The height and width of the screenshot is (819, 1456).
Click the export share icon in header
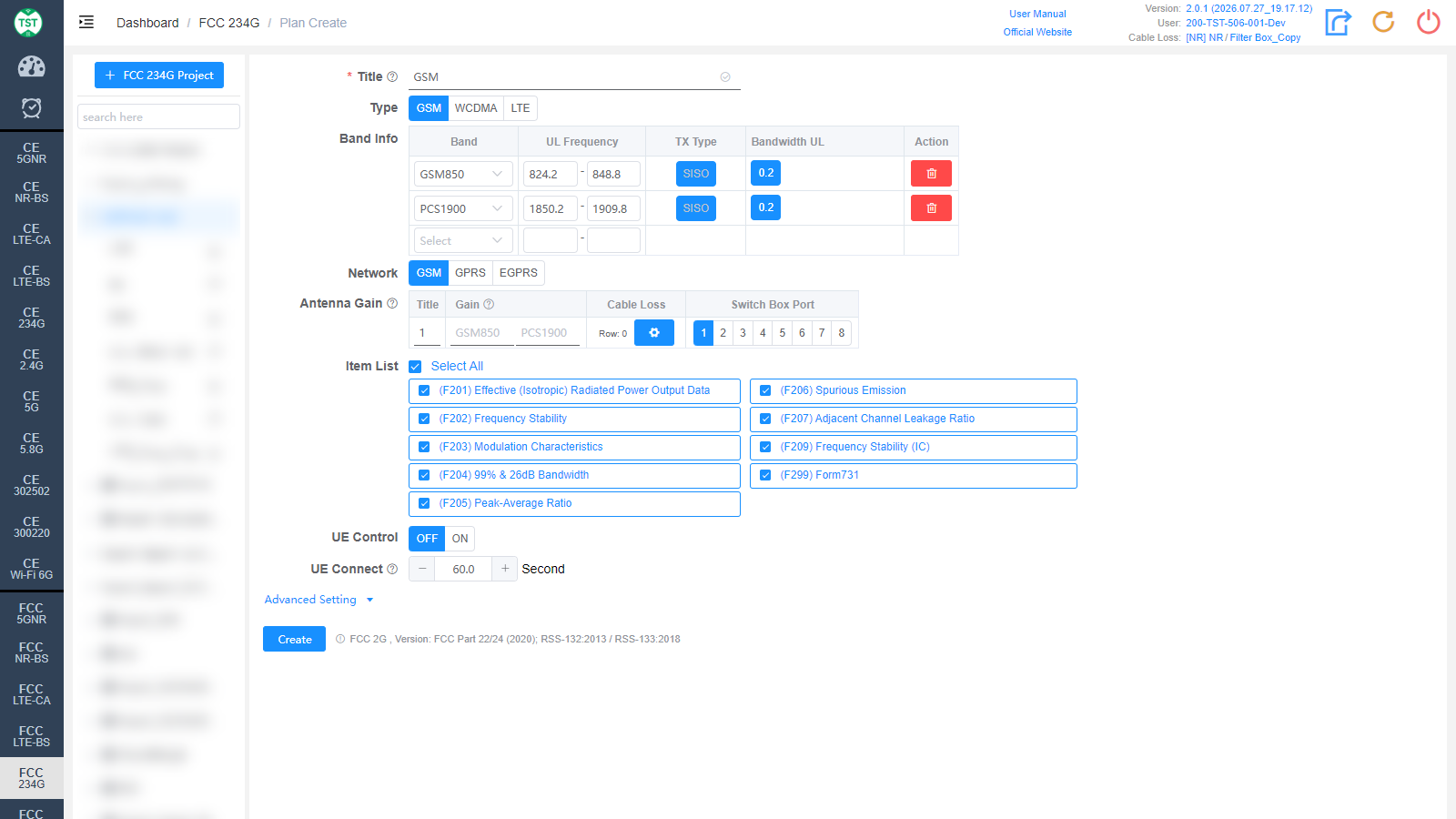point(1338,22)
